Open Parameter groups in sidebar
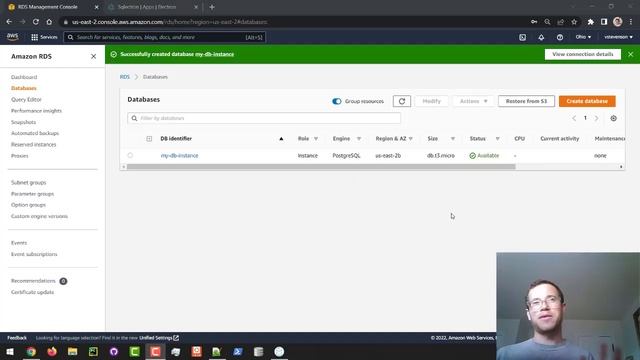640x360 pixels. [x=32, y=194]
